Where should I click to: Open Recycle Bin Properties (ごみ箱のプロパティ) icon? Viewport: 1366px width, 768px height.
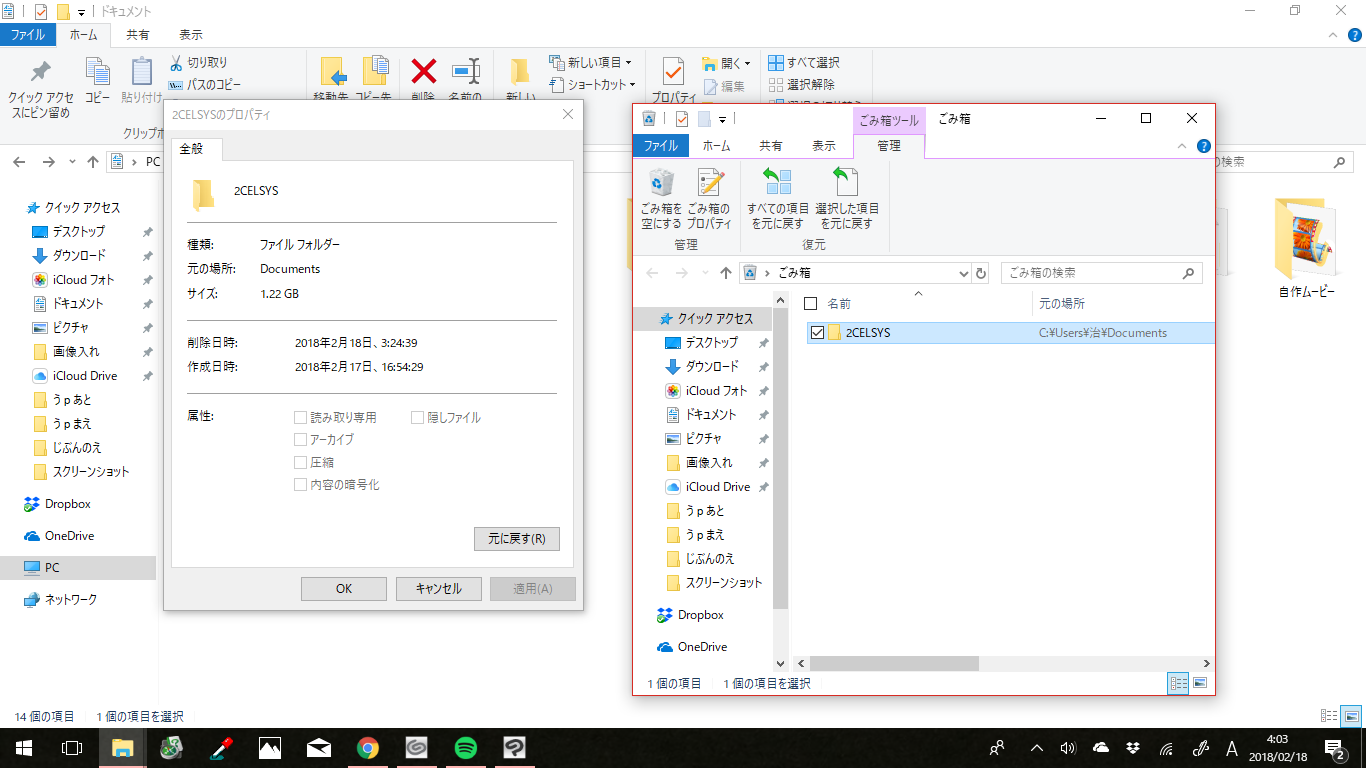709,199
